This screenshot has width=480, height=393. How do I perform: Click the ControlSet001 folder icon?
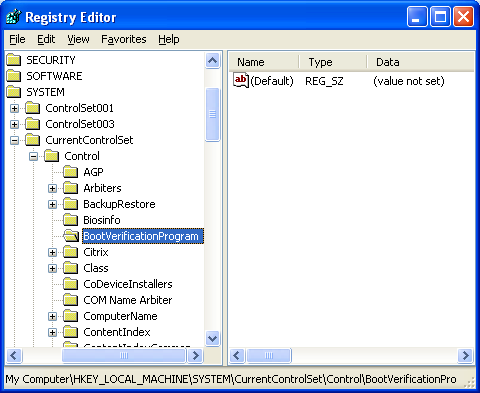point(33,108)
